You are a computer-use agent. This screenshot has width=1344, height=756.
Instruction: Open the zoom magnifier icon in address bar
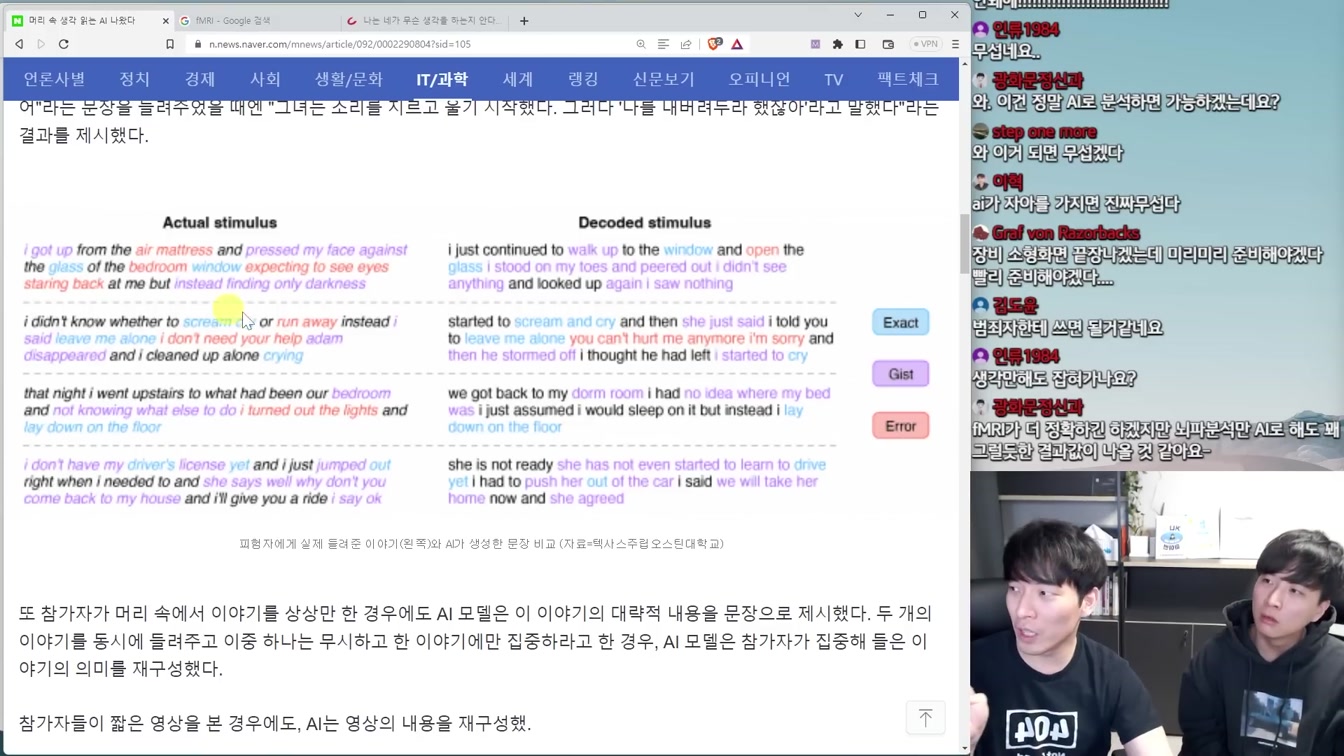click(641, 44)
